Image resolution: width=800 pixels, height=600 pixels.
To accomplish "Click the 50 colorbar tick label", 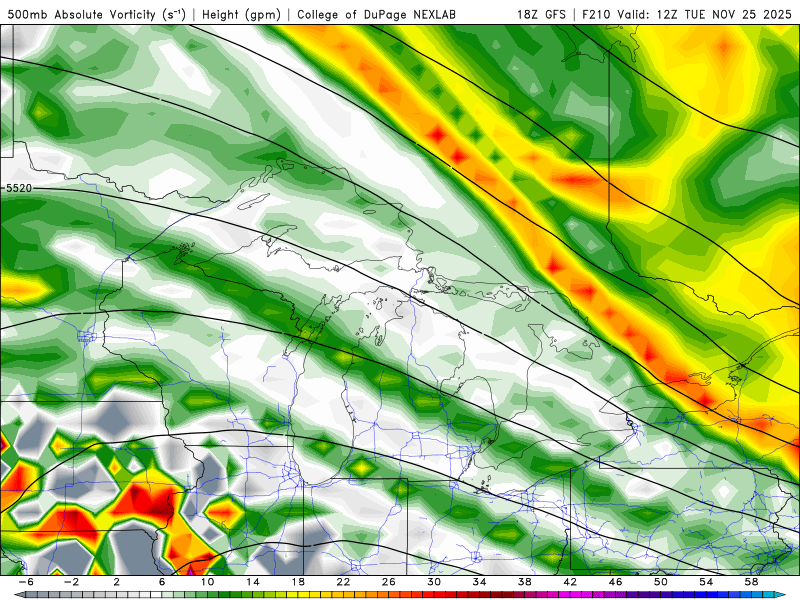I will pos(661,582).
